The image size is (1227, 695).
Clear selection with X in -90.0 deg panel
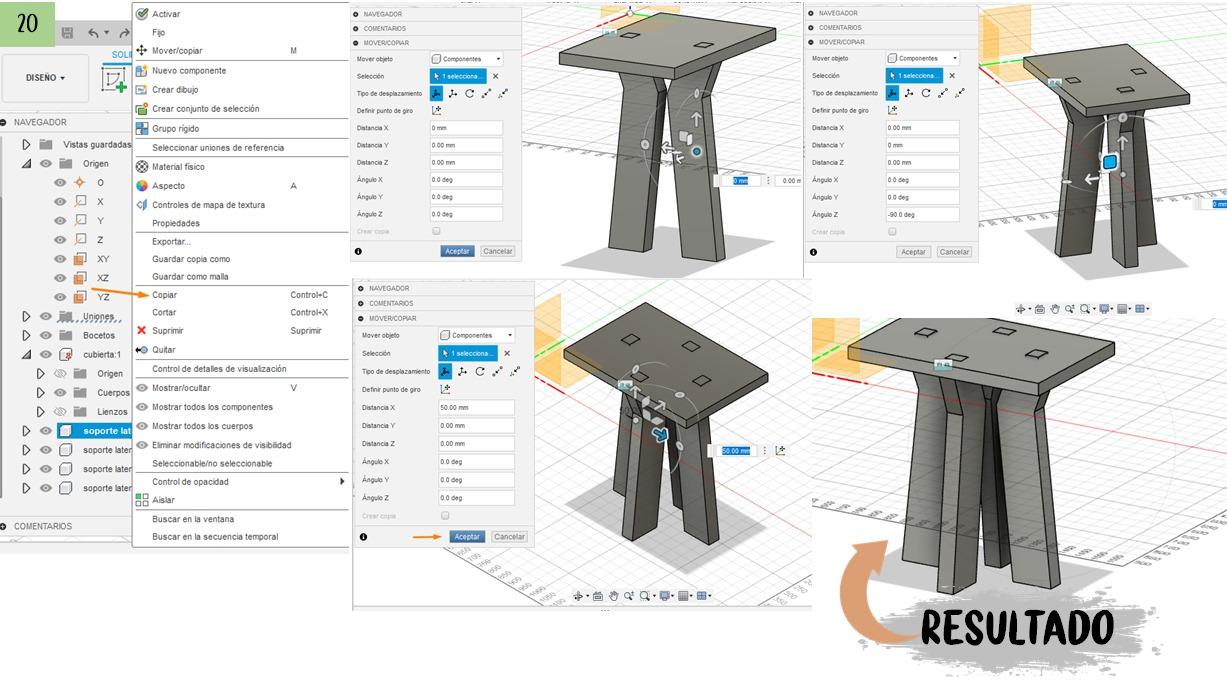[x=951, y=75]
